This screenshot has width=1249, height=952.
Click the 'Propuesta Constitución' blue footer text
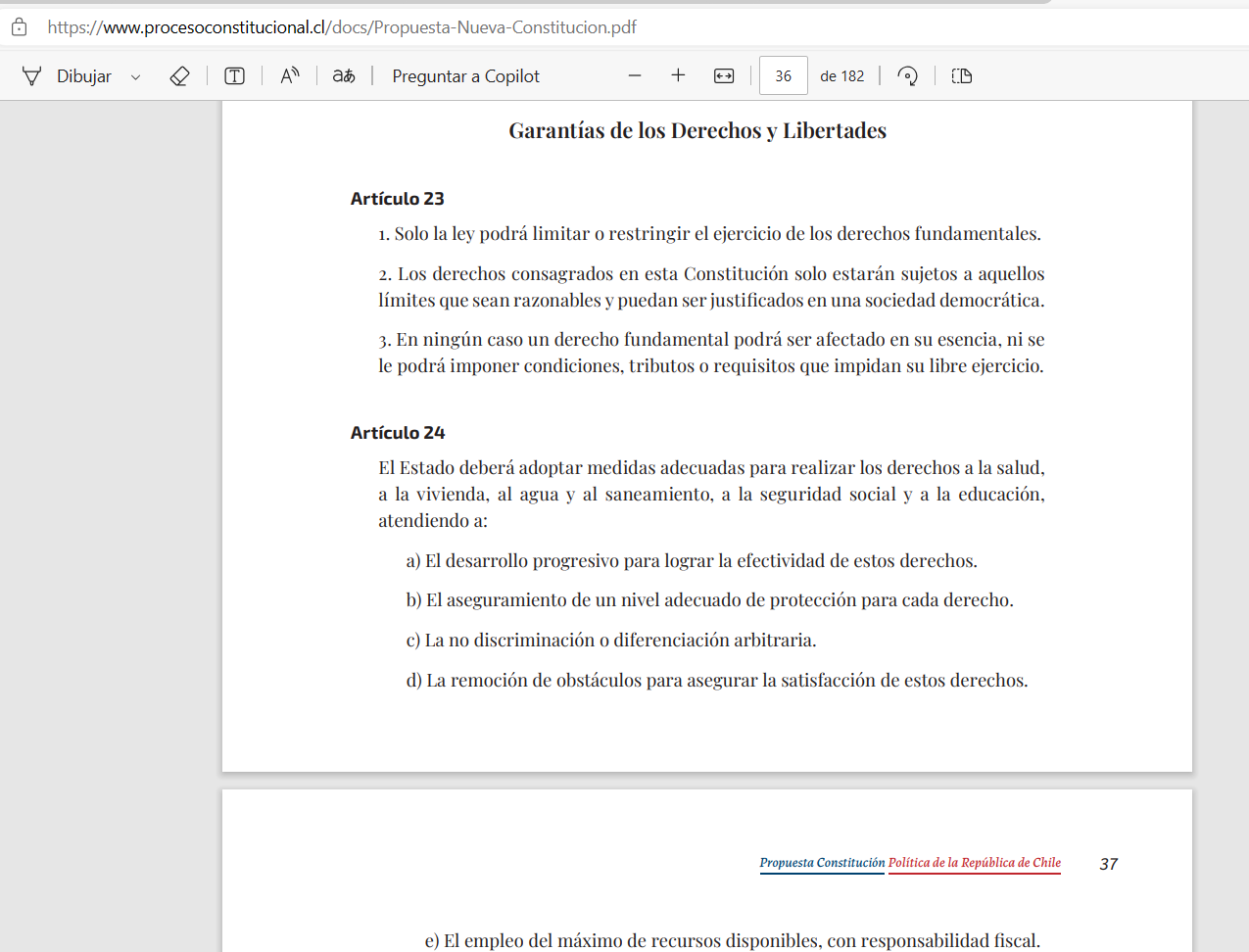point(822,863)
